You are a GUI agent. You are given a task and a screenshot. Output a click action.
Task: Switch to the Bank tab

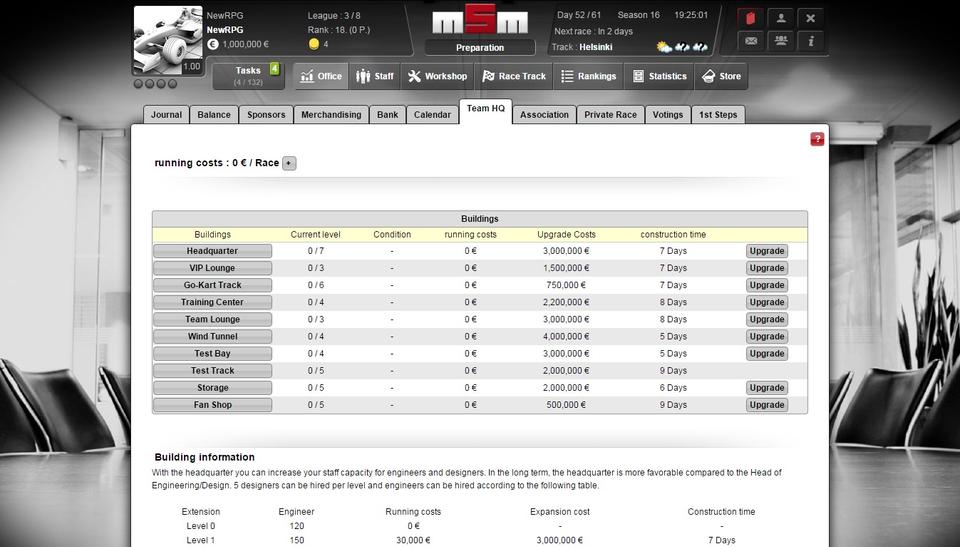[x=388, y=115]
